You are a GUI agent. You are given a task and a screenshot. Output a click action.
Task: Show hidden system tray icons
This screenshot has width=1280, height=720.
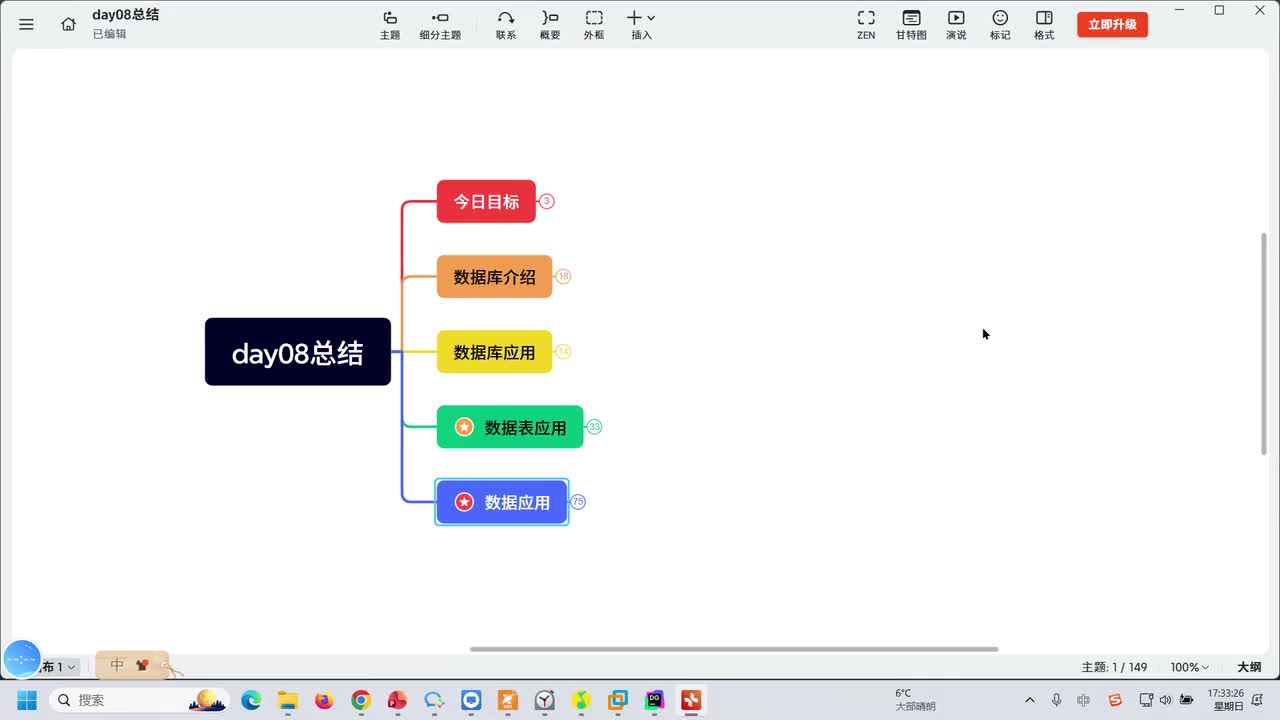pyautogui.click(x=1030, y=700)
